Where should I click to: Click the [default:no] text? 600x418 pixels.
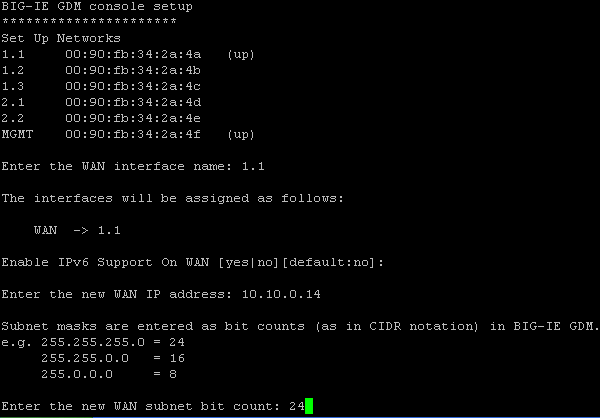328,262
